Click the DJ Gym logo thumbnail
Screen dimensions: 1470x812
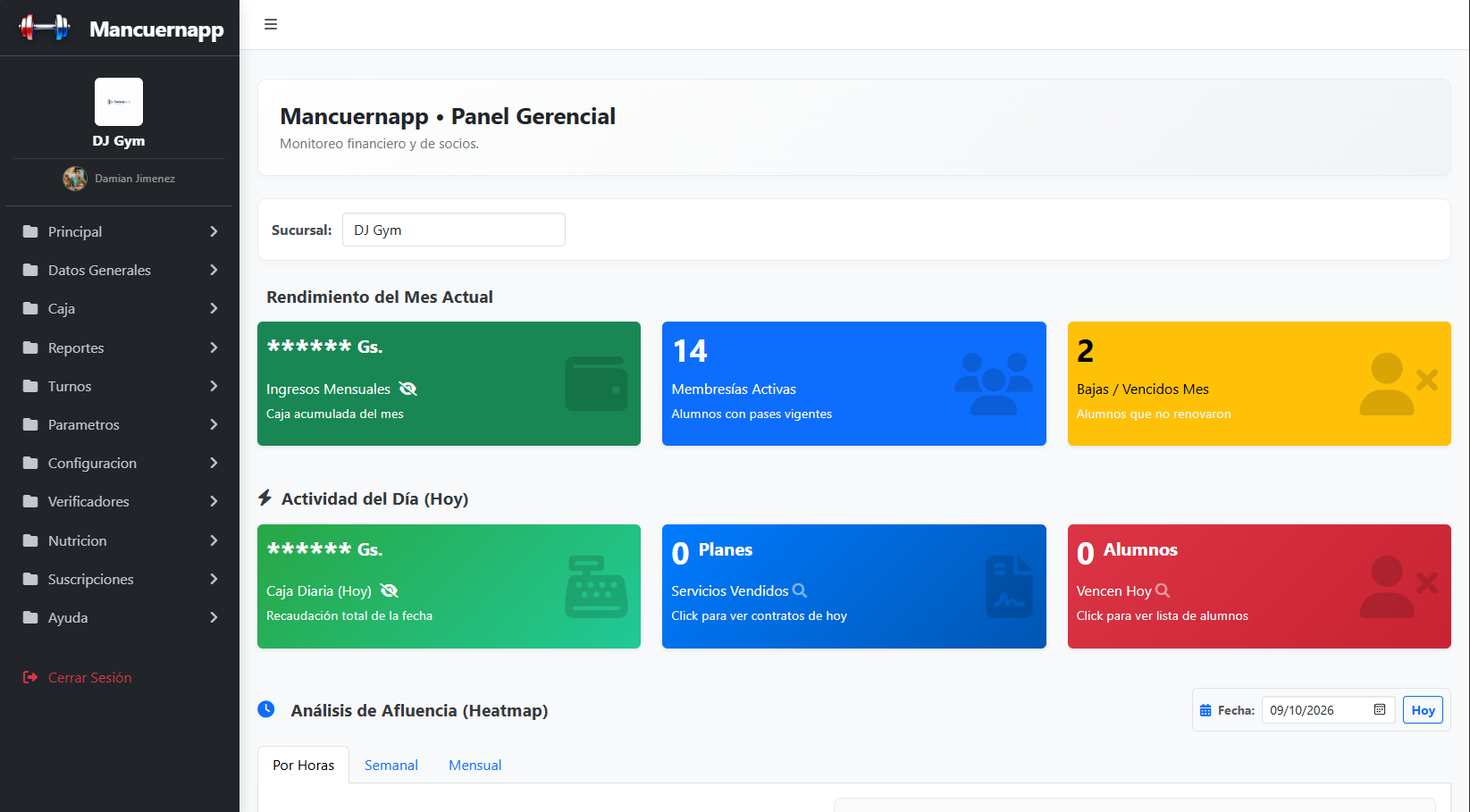pyautogui.click(x=119, y=102)
